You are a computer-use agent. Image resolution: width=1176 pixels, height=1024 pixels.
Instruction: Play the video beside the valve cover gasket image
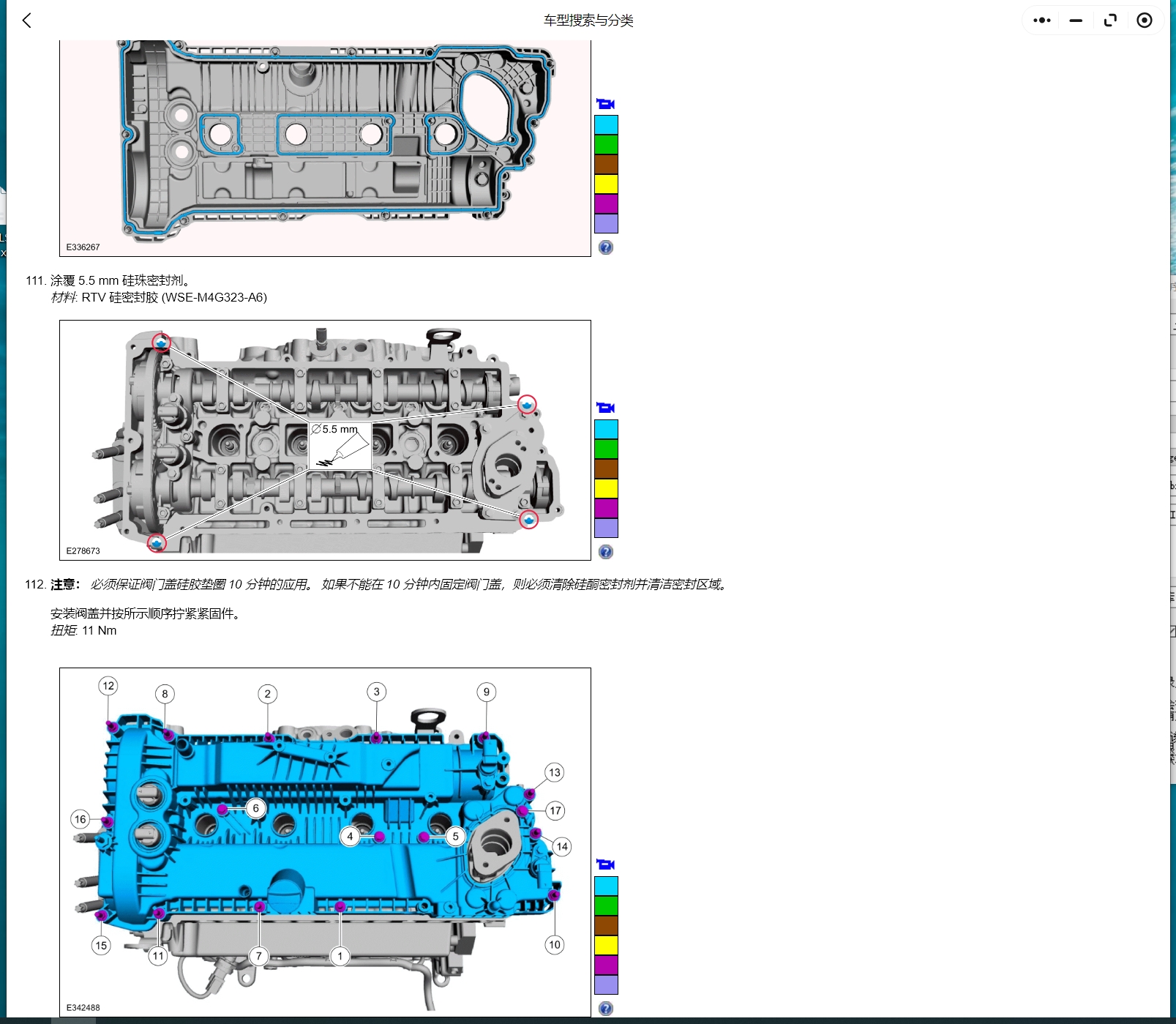point(606,102)
